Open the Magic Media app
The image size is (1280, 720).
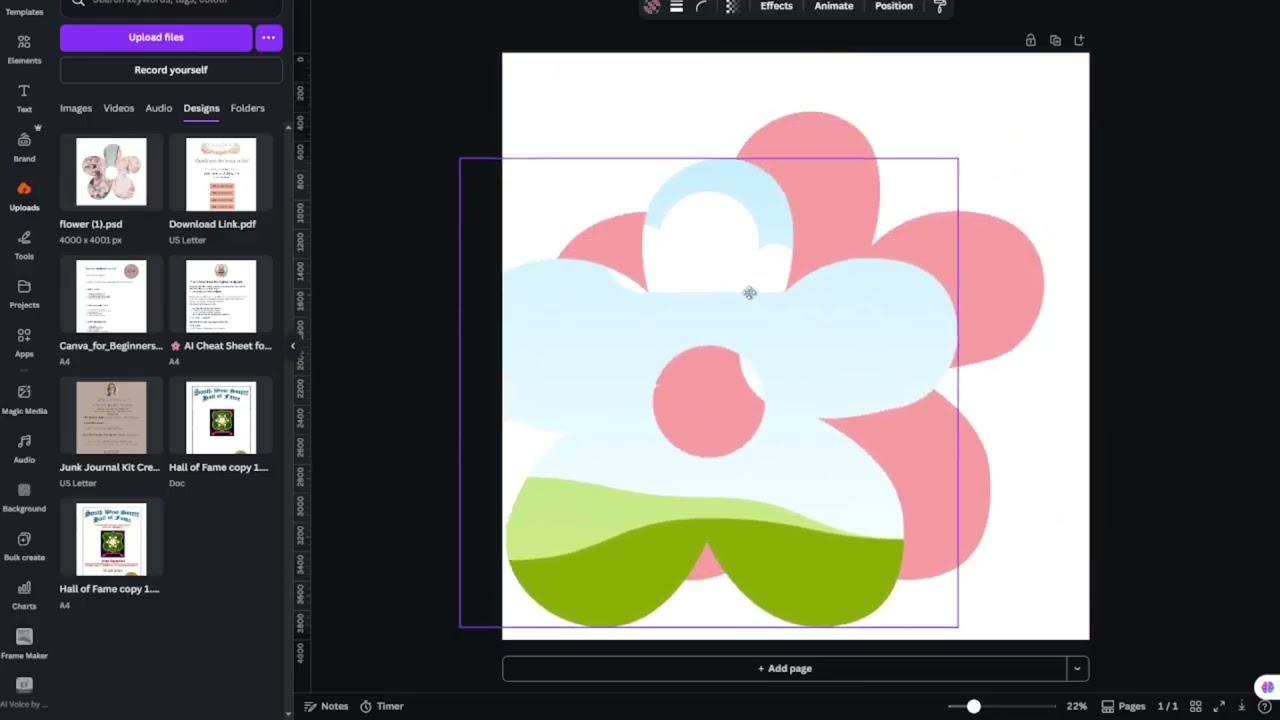coord(24,399)
